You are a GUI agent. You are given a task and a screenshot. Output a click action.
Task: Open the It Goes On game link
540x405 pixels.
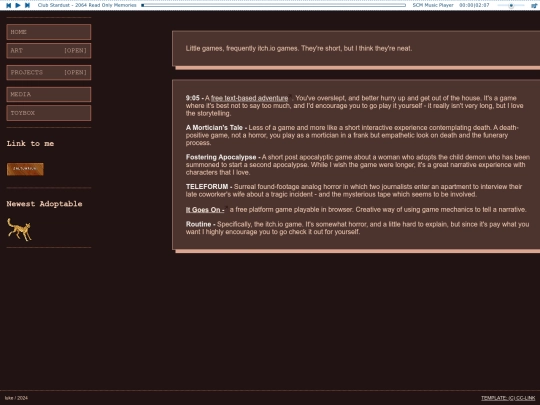205,210
